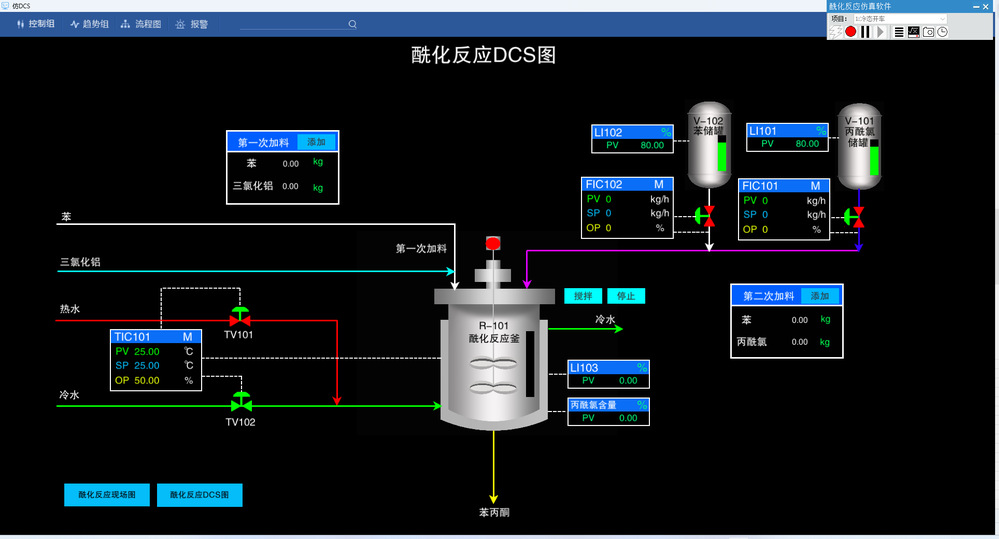
Task: Click the search magnifier icon
Action: pyautogui.click(x=352, y=24)
